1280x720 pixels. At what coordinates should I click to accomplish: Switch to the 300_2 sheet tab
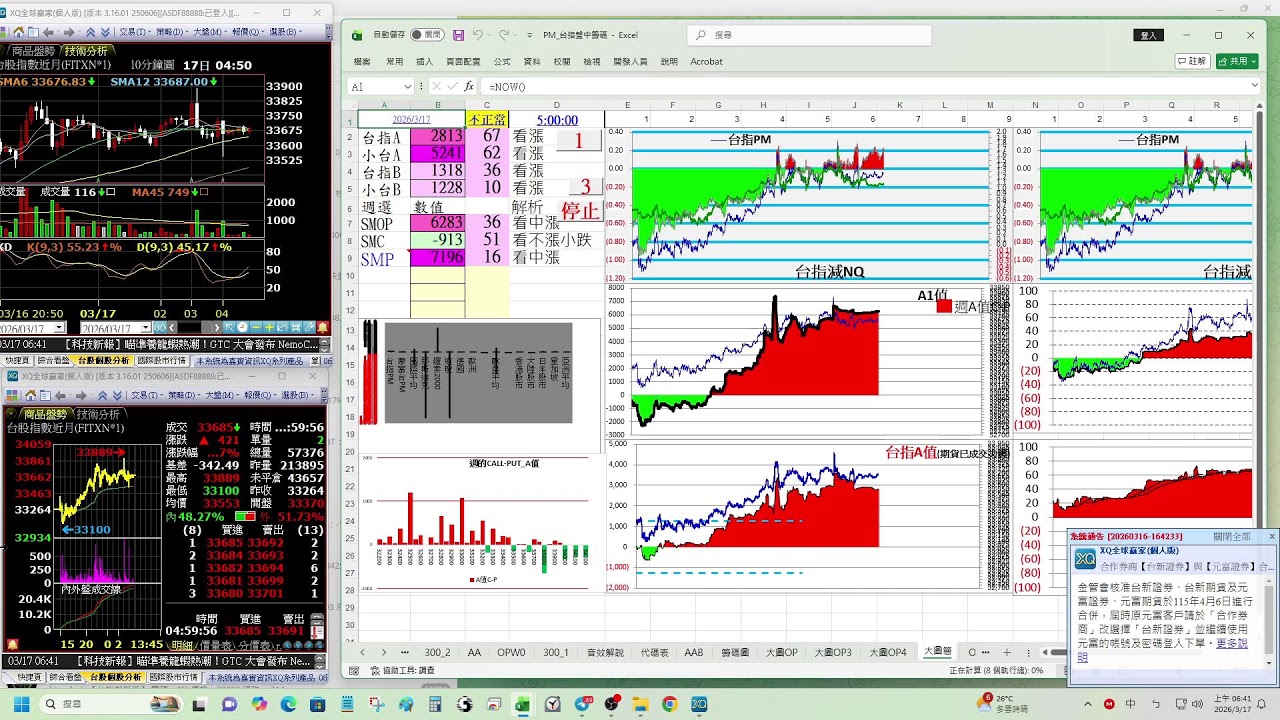point(437,652)
